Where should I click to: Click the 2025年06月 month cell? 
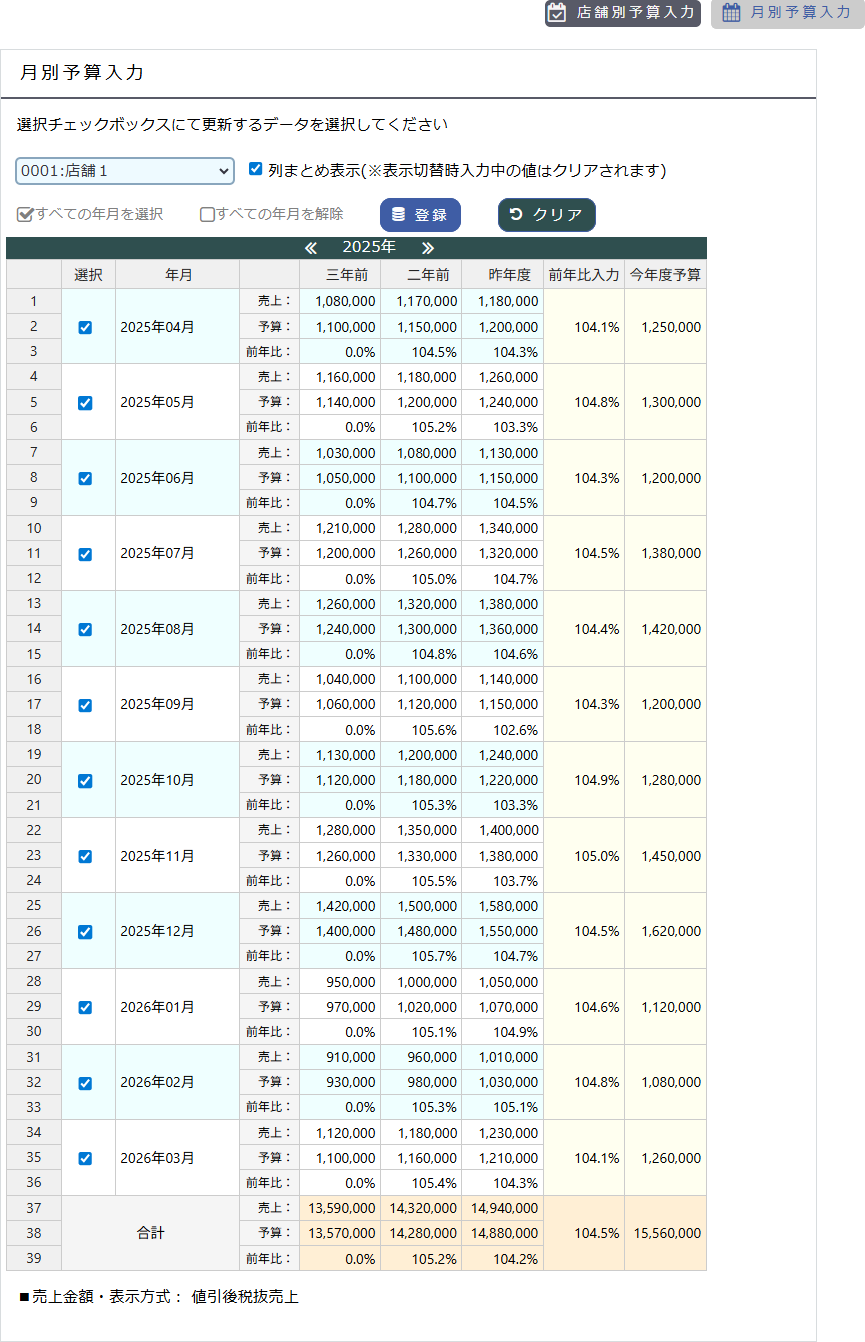point(178,478)
